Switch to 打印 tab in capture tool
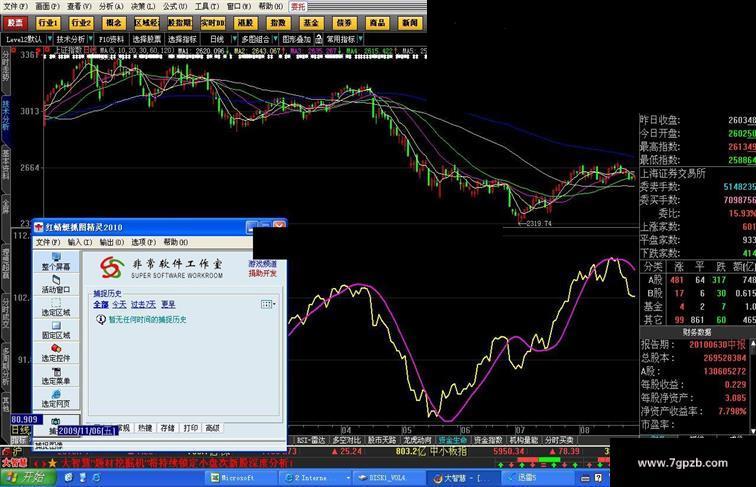The width and height of the screenshot is (756, 487). tap(190, 428)
